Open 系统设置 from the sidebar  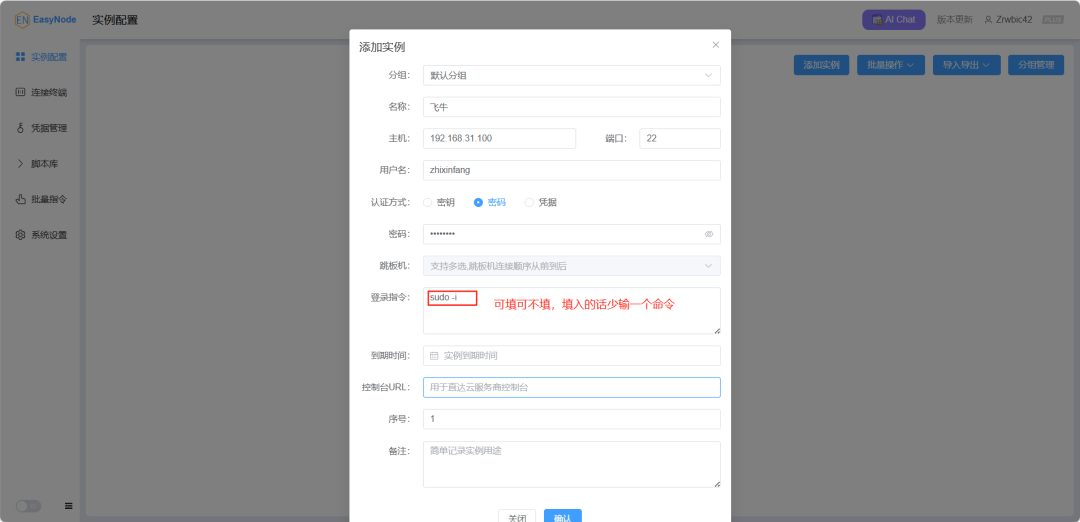41,235
